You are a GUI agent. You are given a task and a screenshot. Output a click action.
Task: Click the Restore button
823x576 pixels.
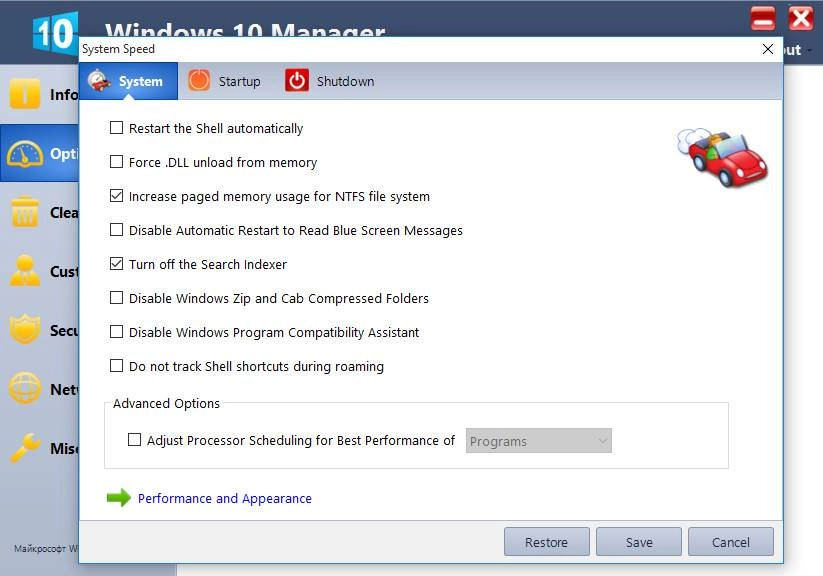click(546, 542)
